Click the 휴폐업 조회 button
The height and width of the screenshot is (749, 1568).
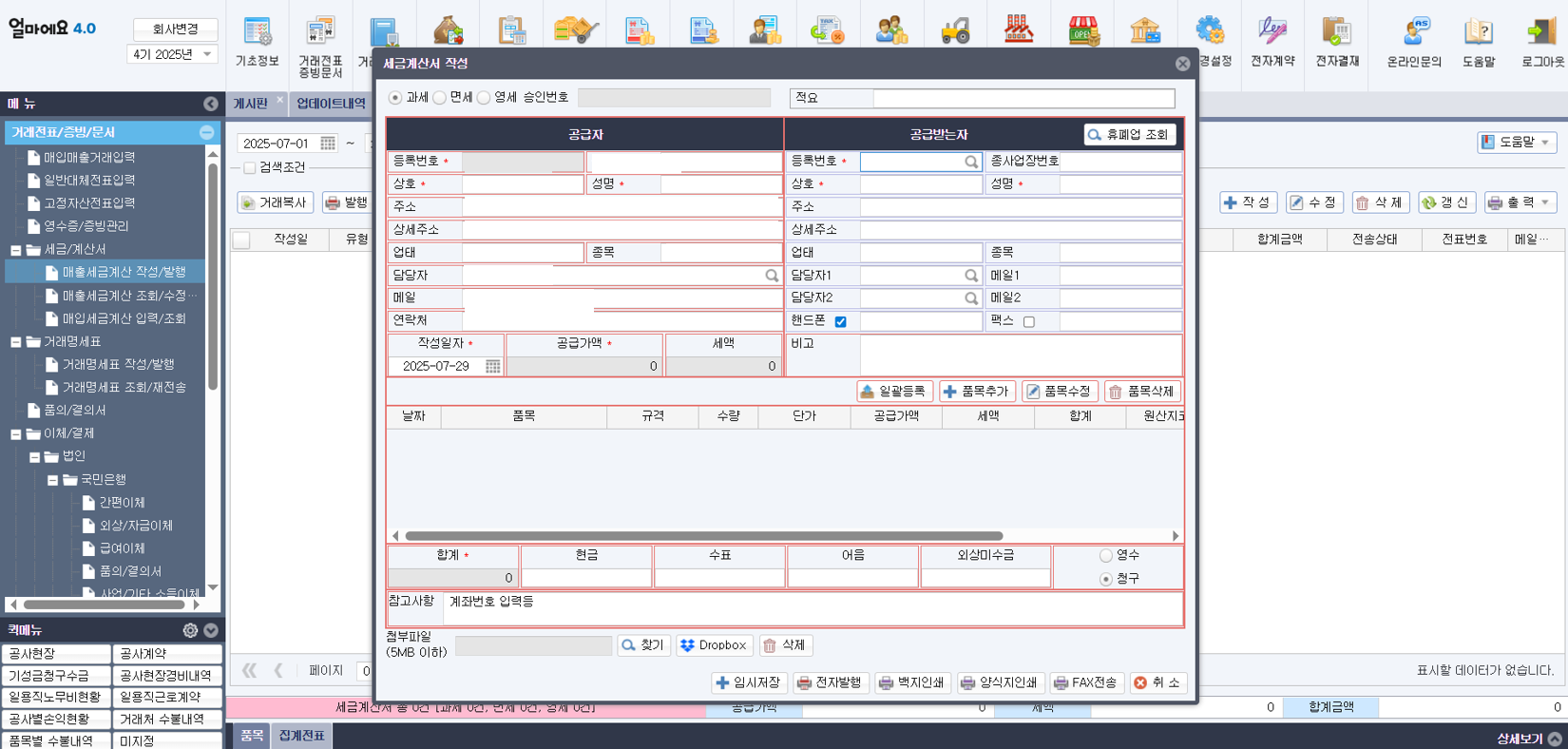(1130, 135)
